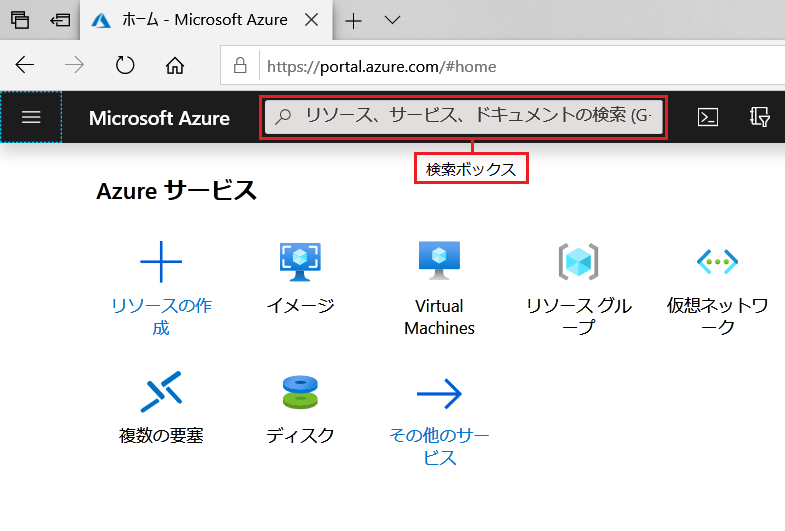Screen dimensions: 785x531
Task: Open the 複数の要塞 Bastion icon
Action: pos(161,392)
